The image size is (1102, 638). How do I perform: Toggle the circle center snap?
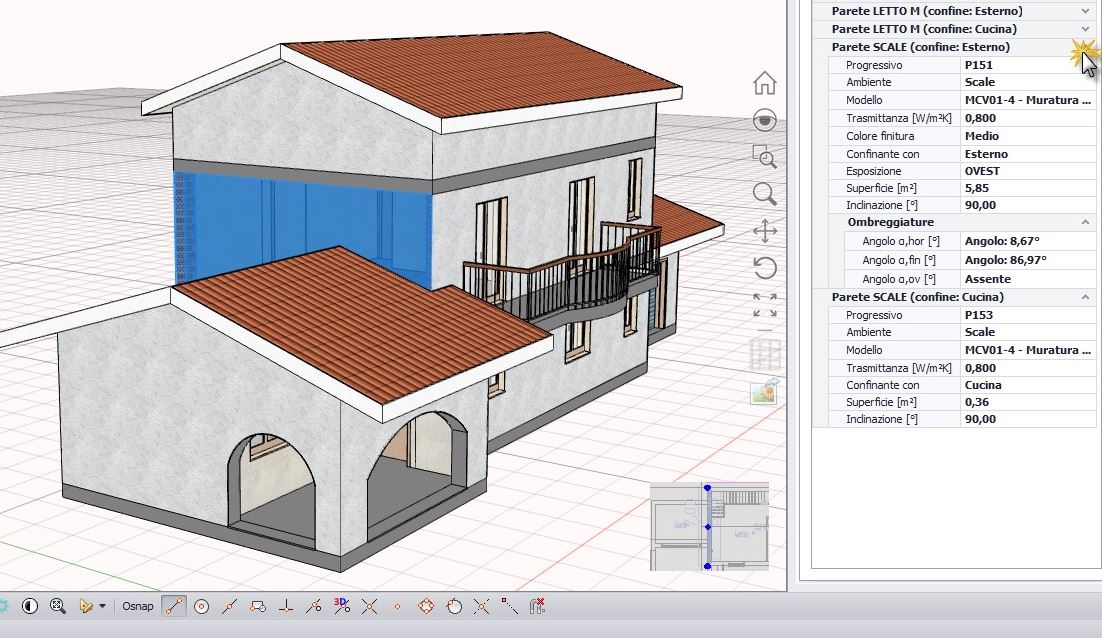(201, 606)
